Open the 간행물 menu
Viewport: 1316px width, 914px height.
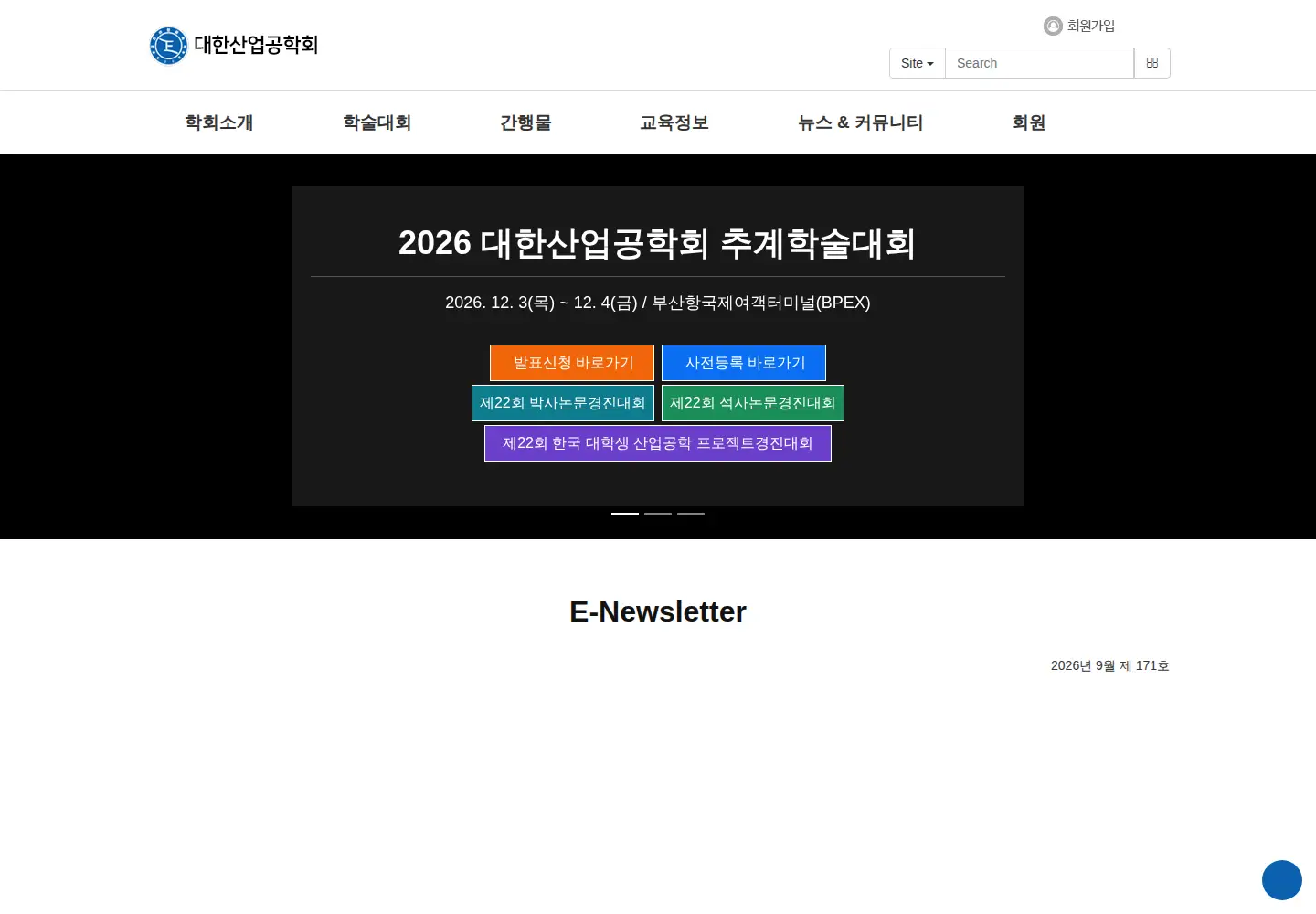[x=525, y=122]
